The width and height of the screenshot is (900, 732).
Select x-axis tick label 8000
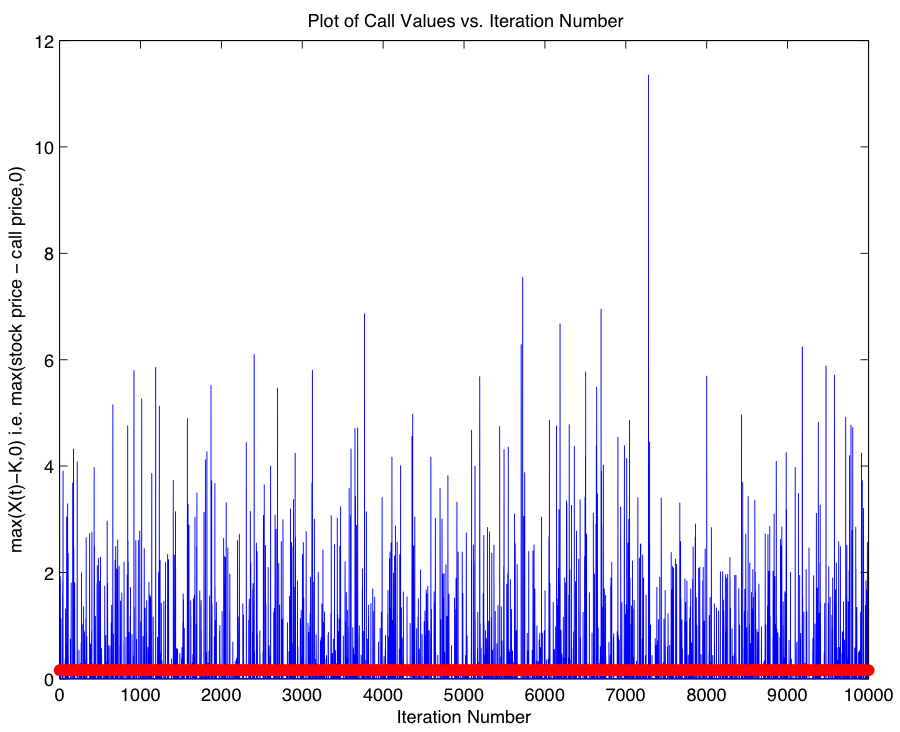coord(706,697)
